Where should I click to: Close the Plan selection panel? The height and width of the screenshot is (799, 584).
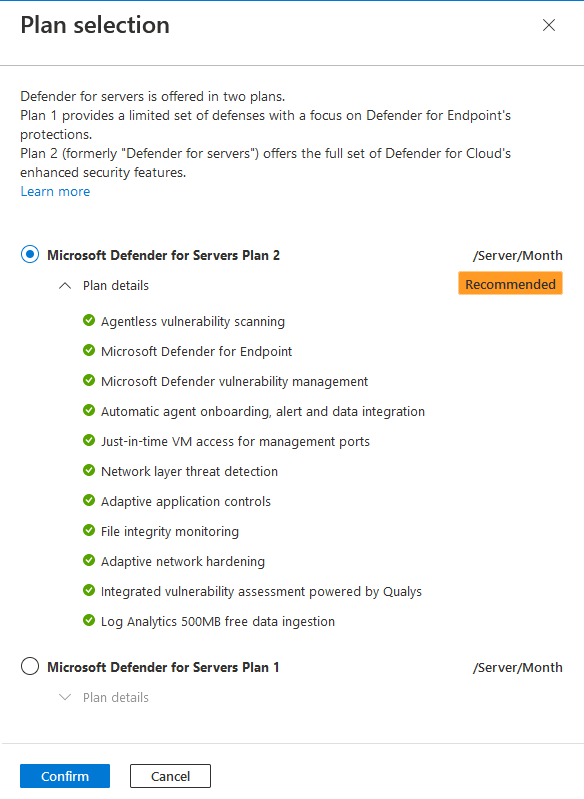pos(549,25)
